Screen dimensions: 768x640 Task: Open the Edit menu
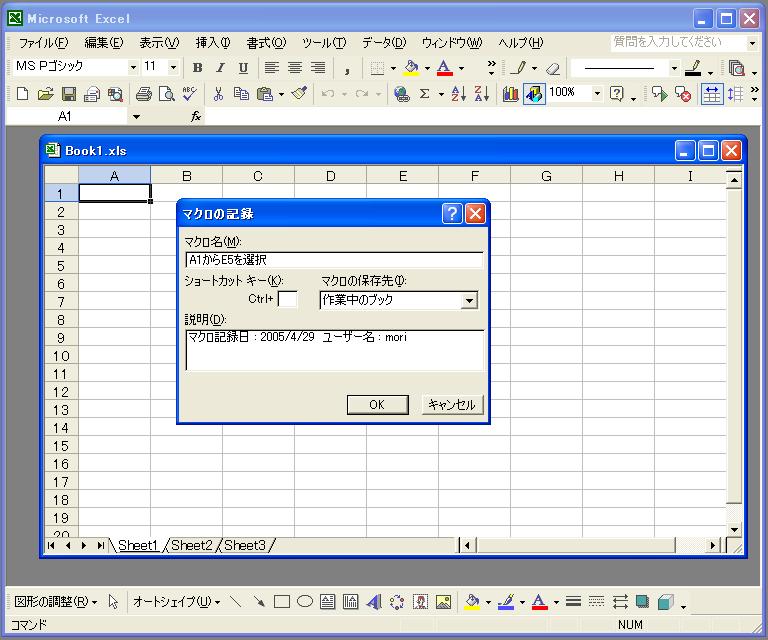coord(103,43)
